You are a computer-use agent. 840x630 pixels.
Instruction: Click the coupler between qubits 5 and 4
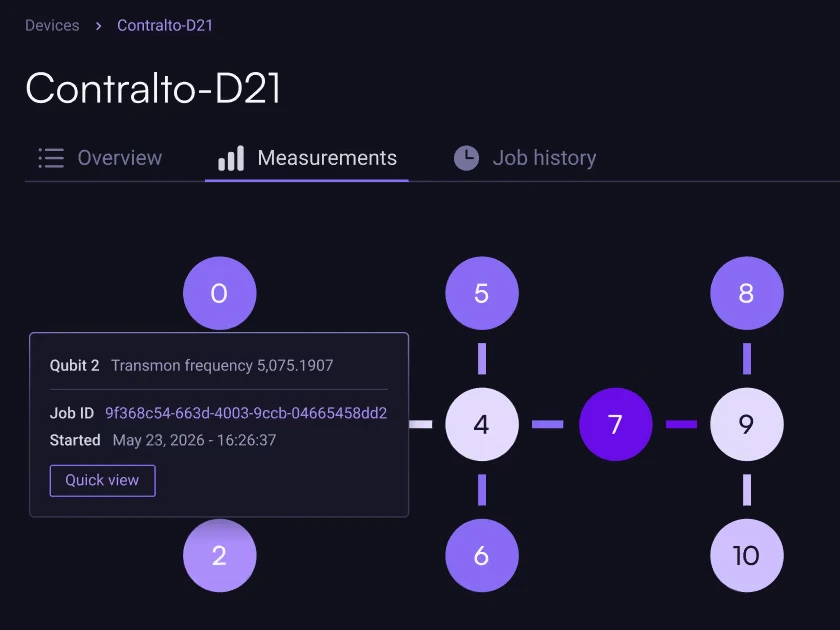point(482,358)
